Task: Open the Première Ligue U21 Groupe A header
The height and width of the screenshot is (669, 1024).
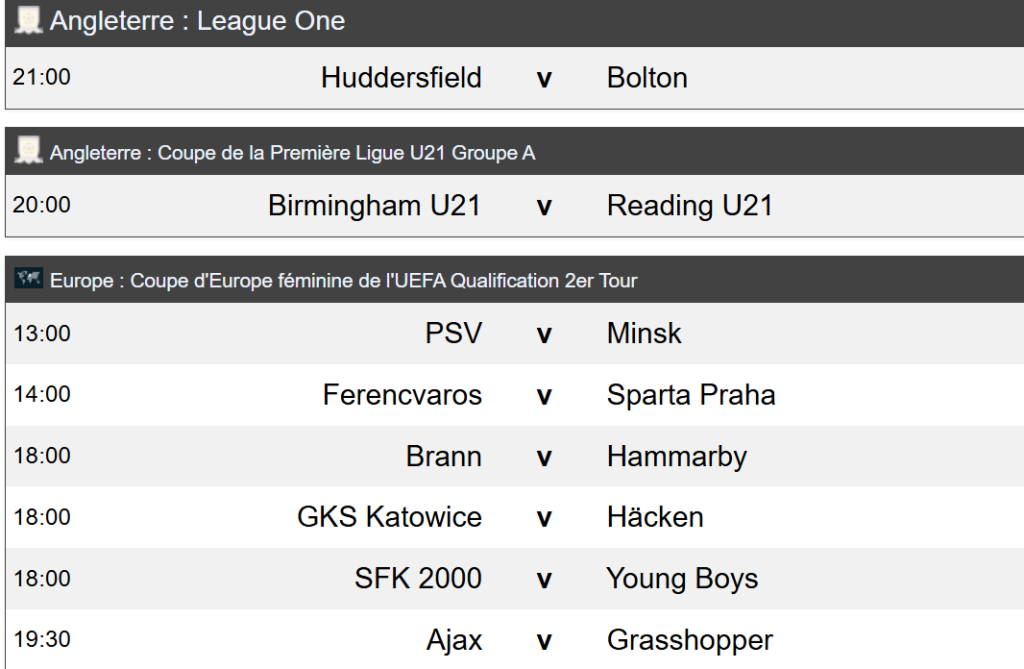Action: [x=292, y=153]
